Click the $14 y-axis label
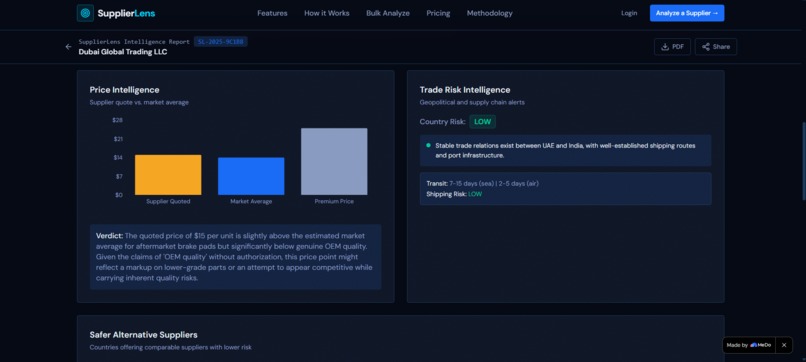The height and width of the screenshot is (362, 806). [x=118, y=158]
